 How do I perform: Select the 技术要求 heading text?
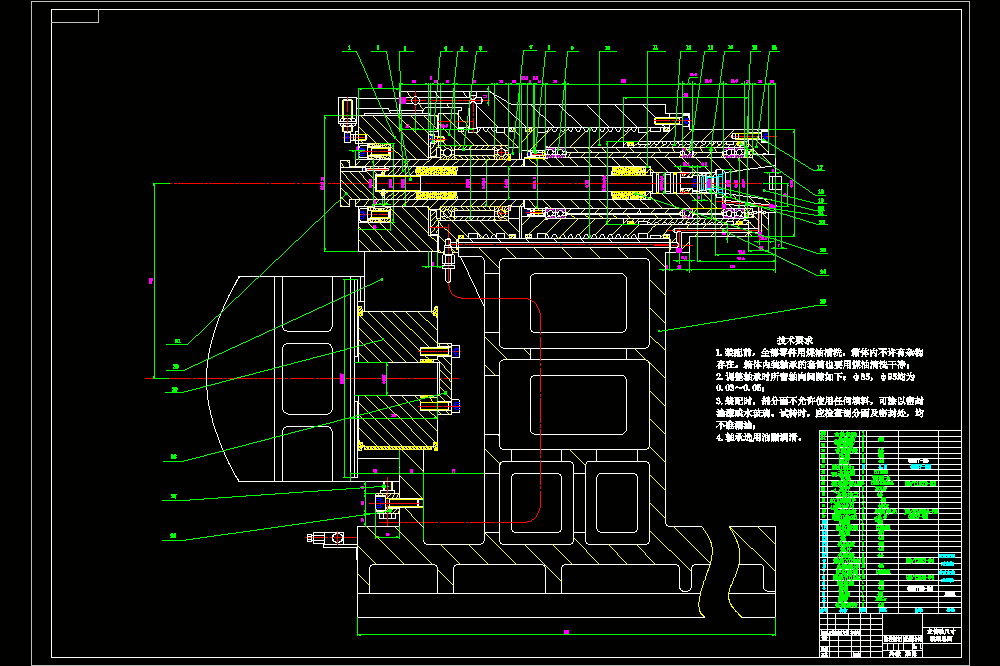coord(795,341)
